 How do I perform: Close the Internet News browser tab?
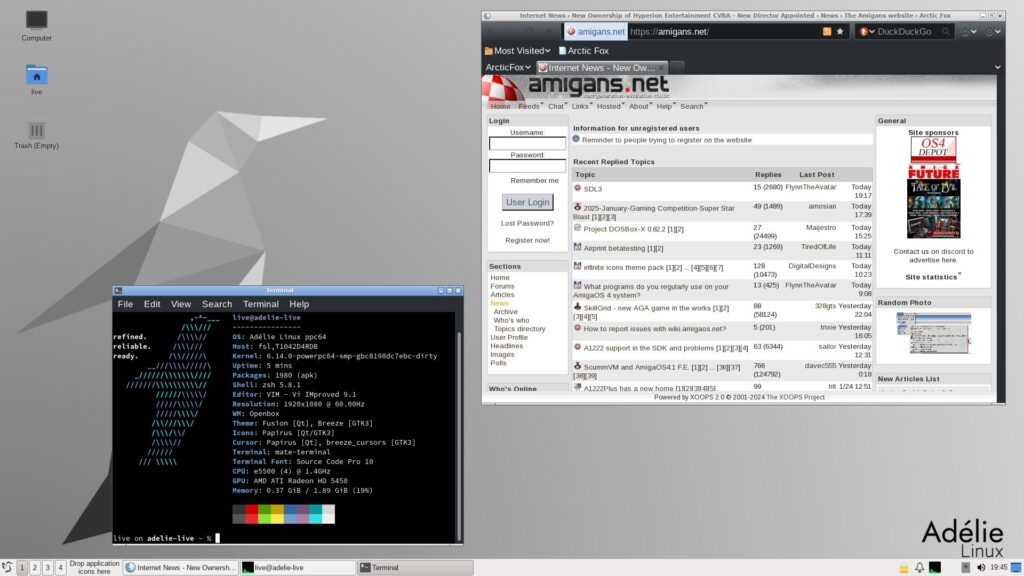[x=661, y=67]
